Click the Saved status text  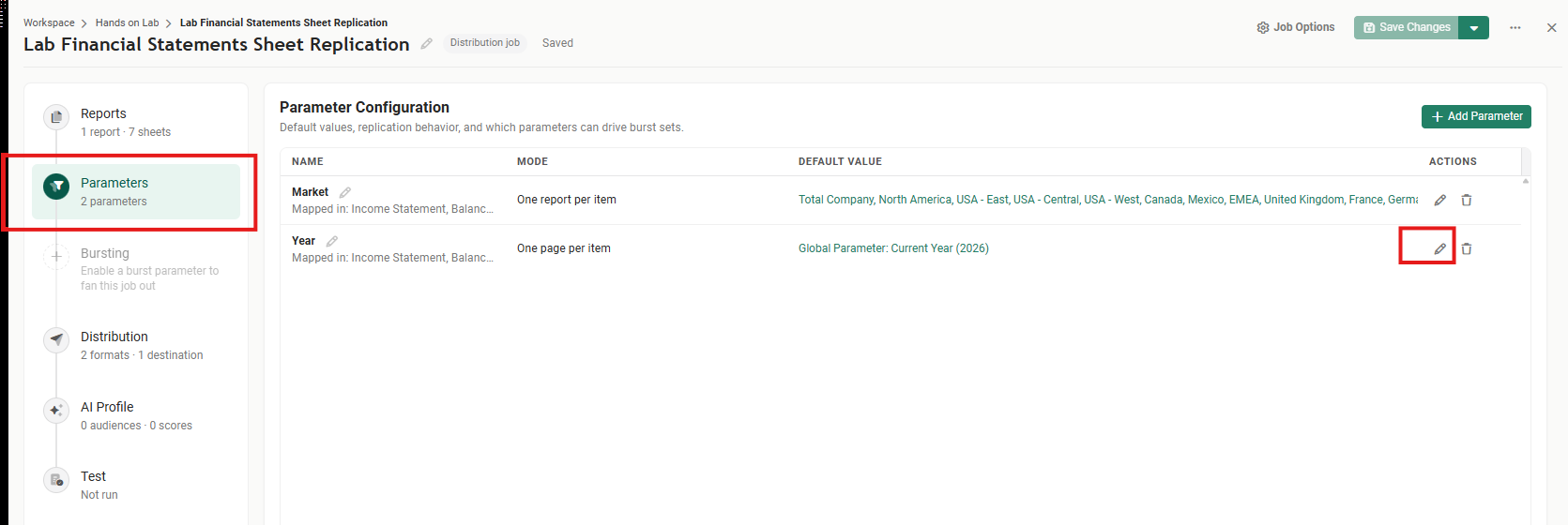coord(557,43)
